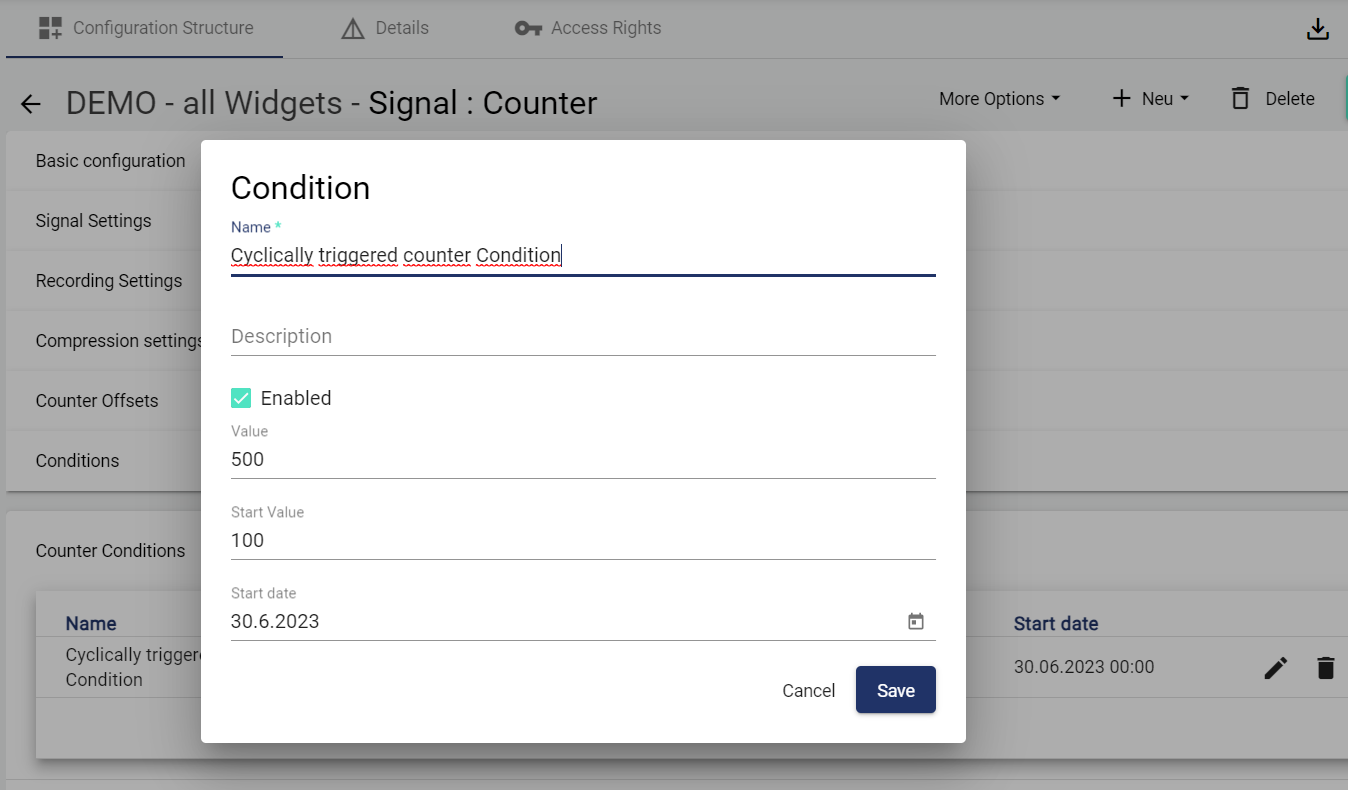The height and width of the screenshot is (790, 1348).
Task: Click the Value field showing 500
Action: (582, 460)
